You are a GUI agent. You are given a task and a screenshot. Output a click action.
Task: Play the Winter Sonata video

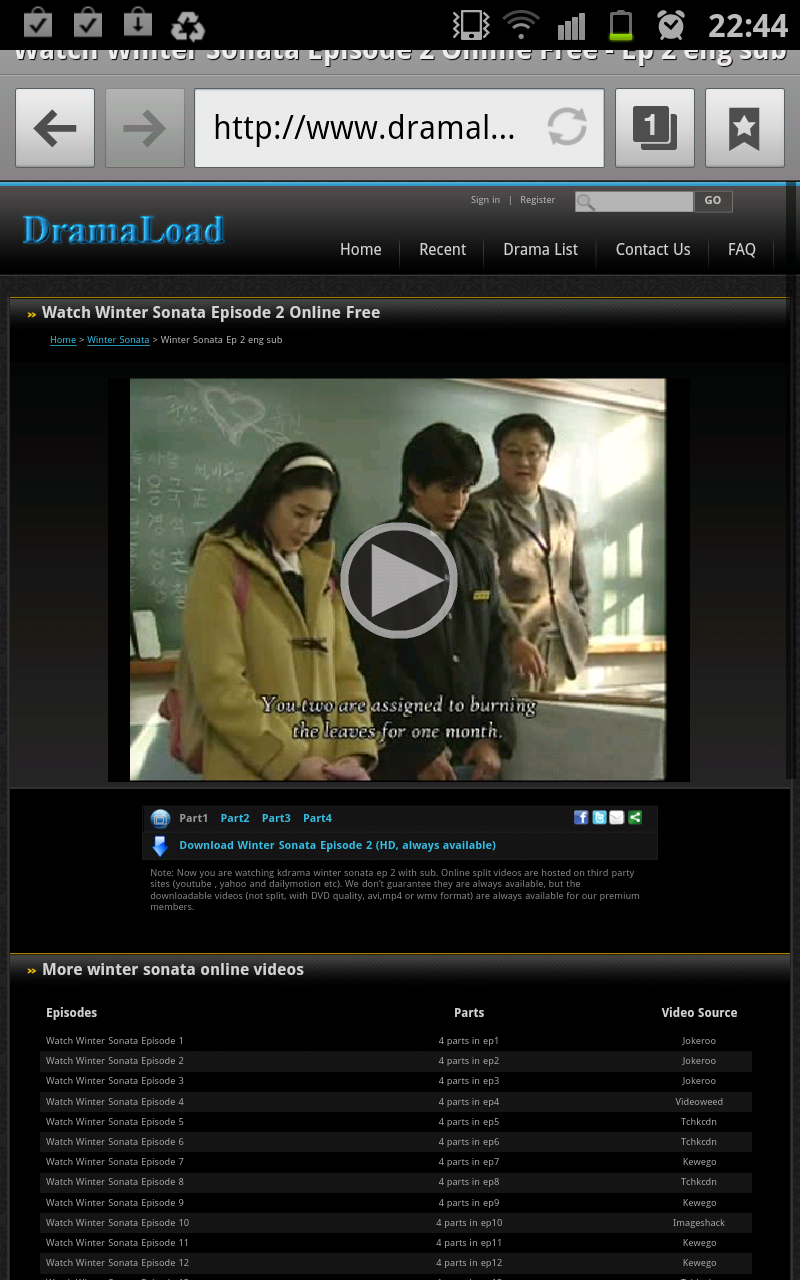coord(399,580)
